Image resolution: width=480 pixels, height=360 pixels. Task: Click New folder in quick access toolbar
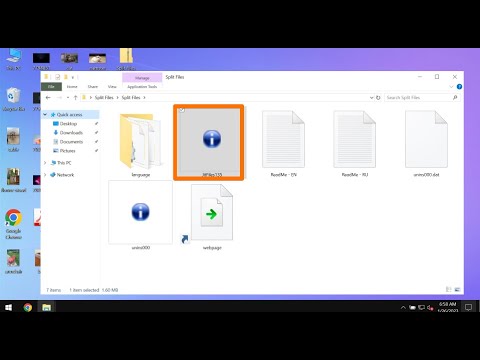pyautogui.click(x=66, y=77)
